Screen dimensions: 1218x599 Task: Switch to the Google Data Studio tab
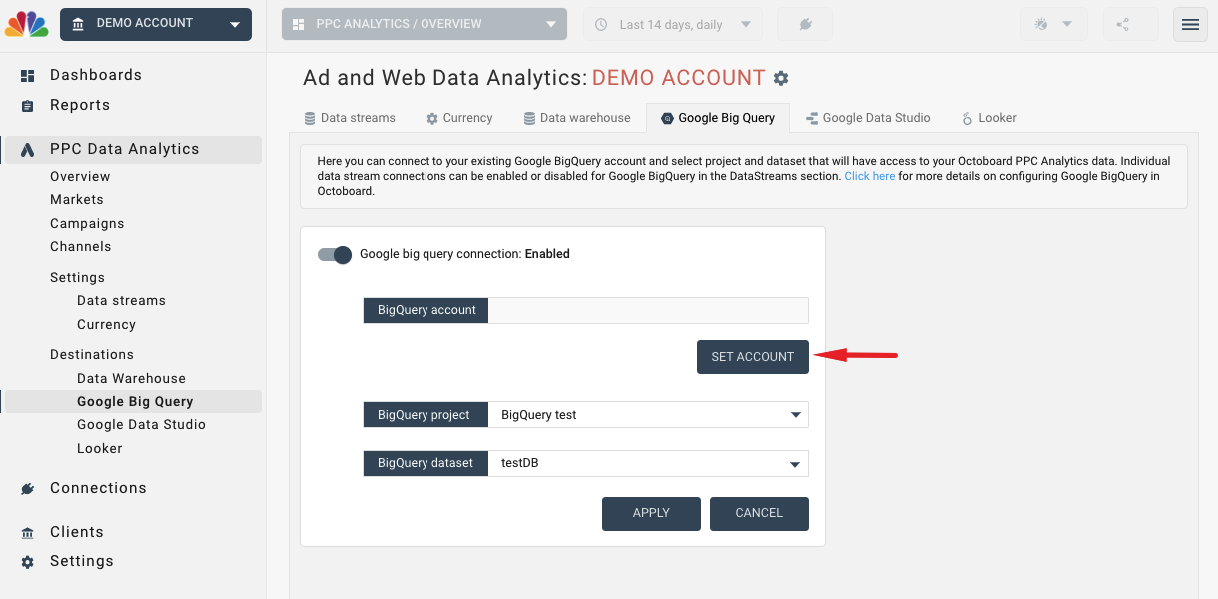click(x=868, y=118)
